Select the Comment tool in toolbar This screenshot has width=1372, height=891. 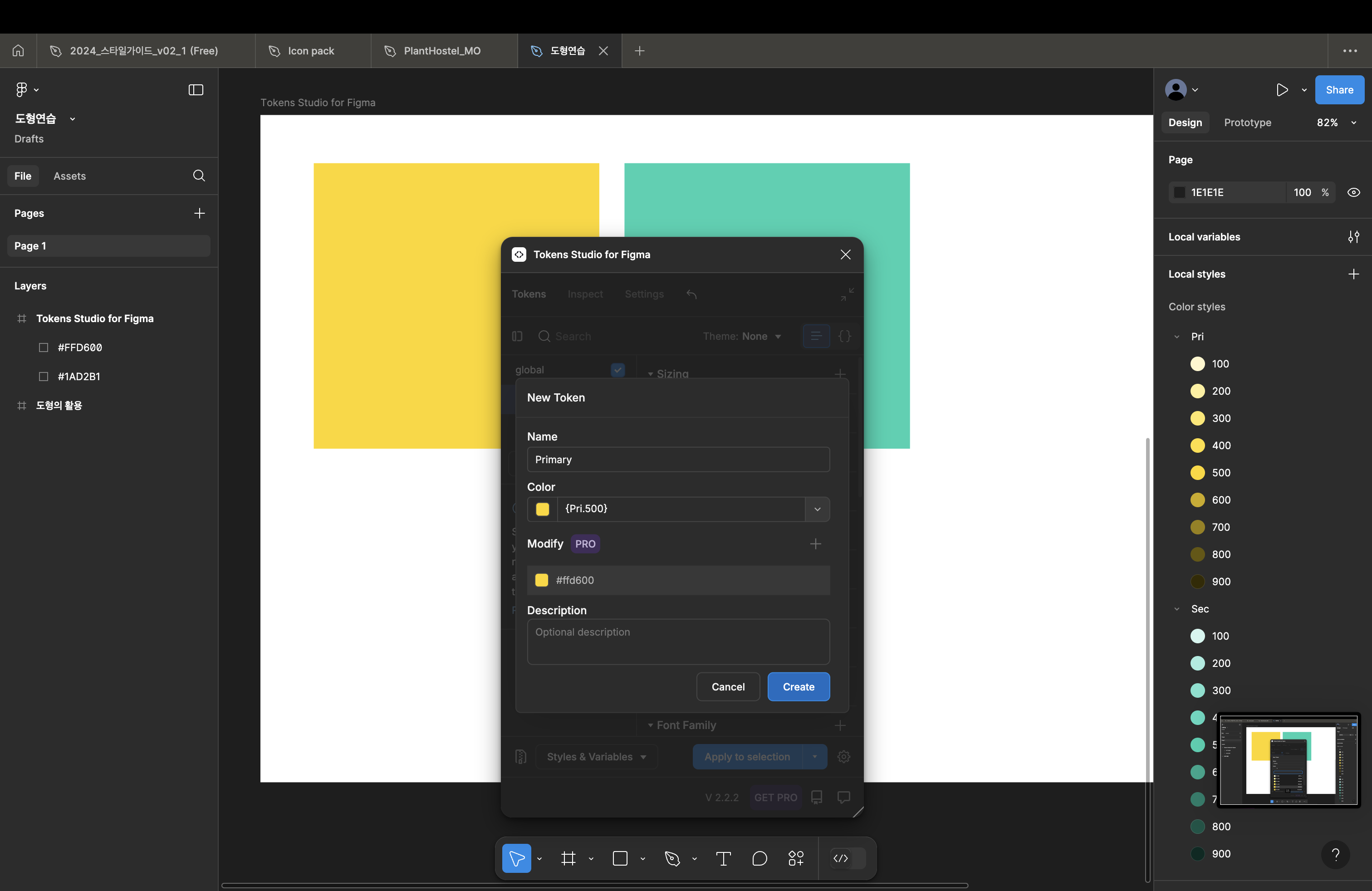point(760,858)
